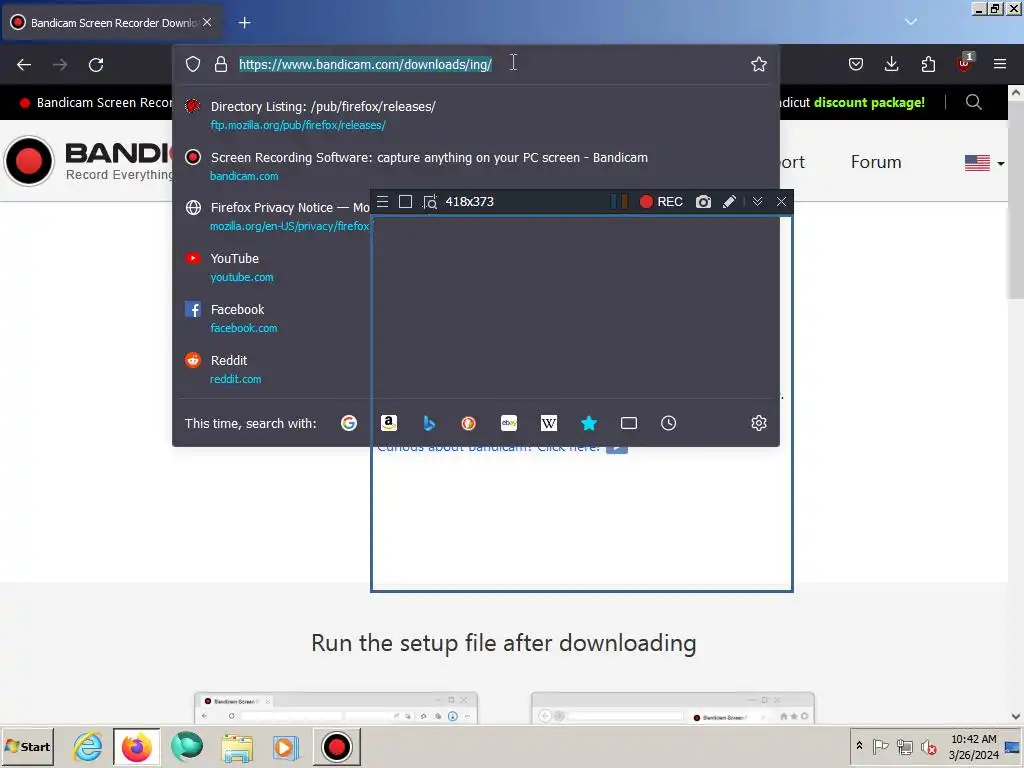Click the padlock site security icon
Viewport: 1024px width, 768px height.
(x=221, y=64)
